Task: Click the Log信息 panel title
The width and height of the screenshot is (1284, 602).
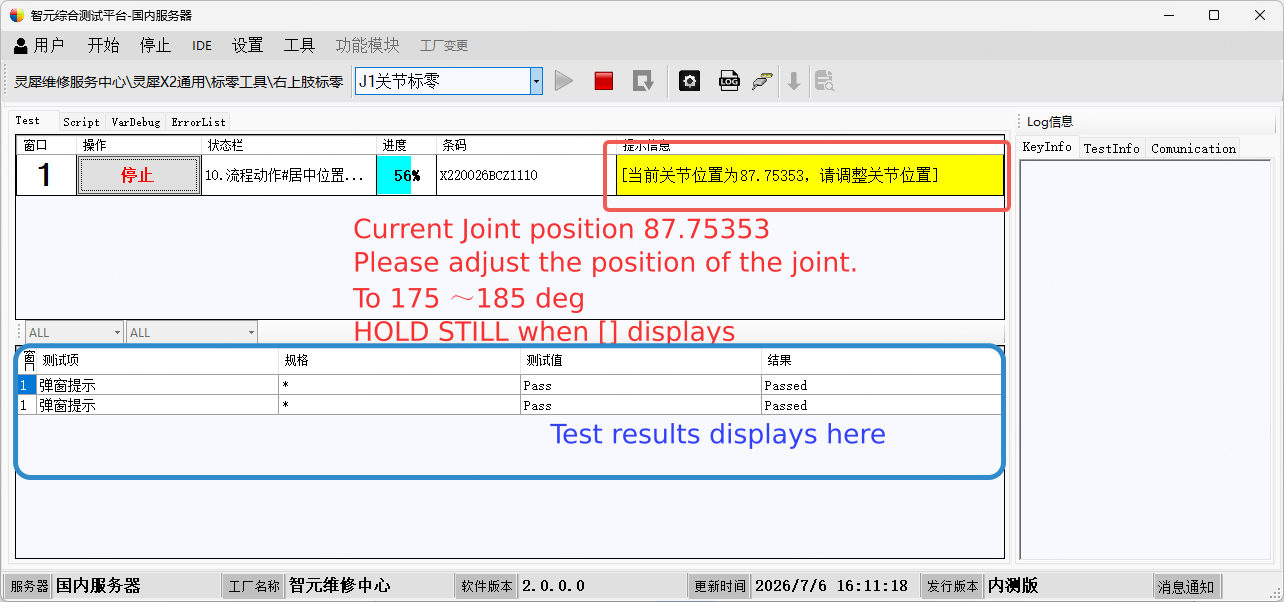Action: (x=1049, y=122)
